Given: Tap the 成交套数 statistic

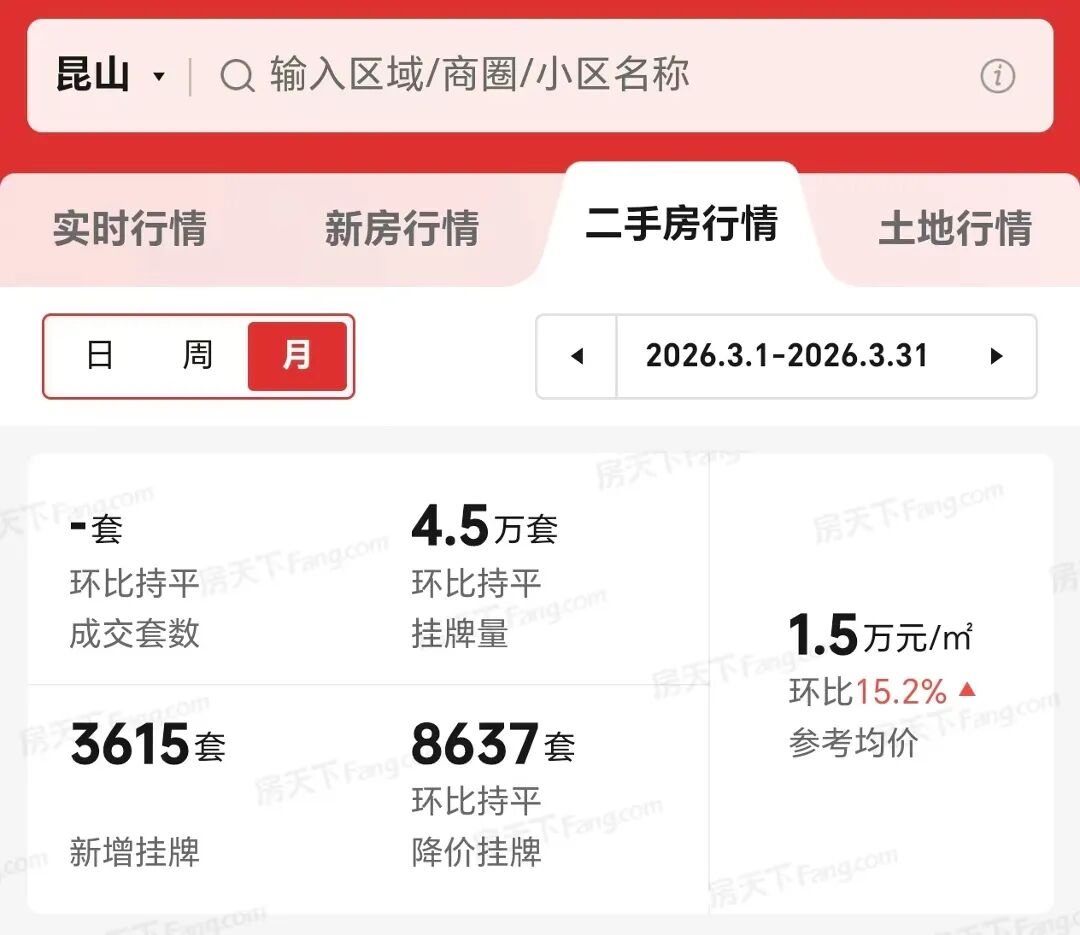Looking at the screenshot, I should (135, 580).
